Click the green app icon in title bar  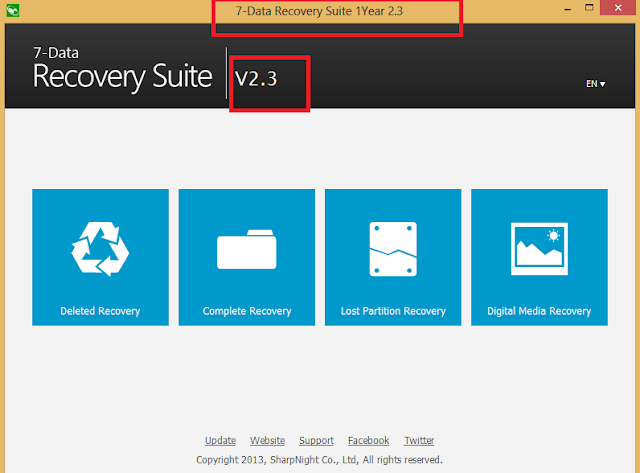click(13, 10)
